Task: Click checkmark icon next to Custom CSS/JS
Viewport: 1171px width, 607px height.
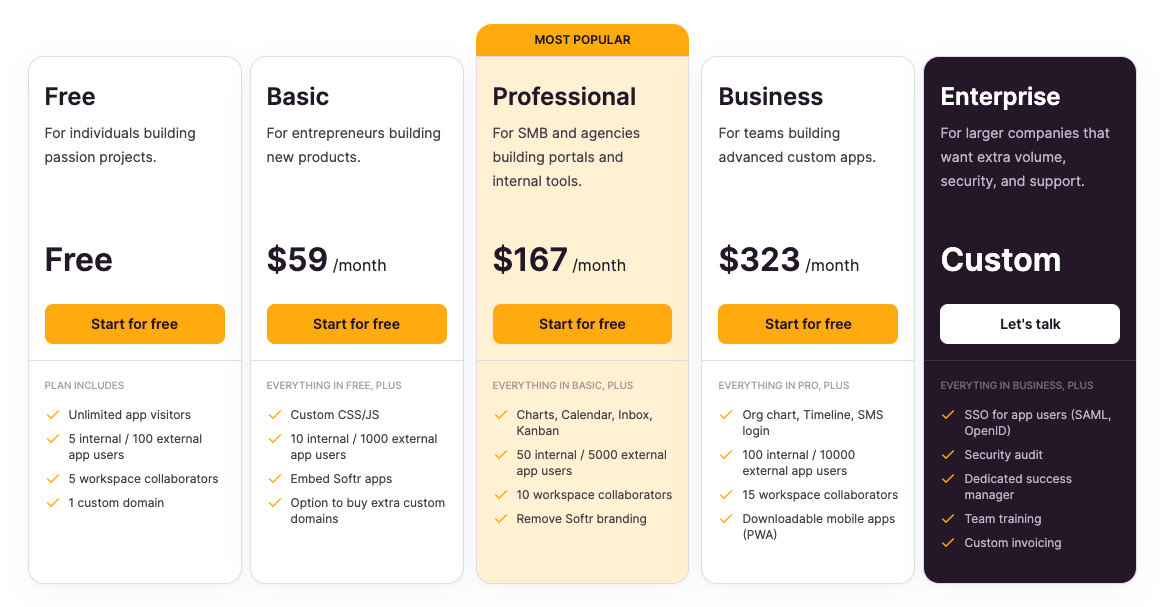Action: pos(275,415)
